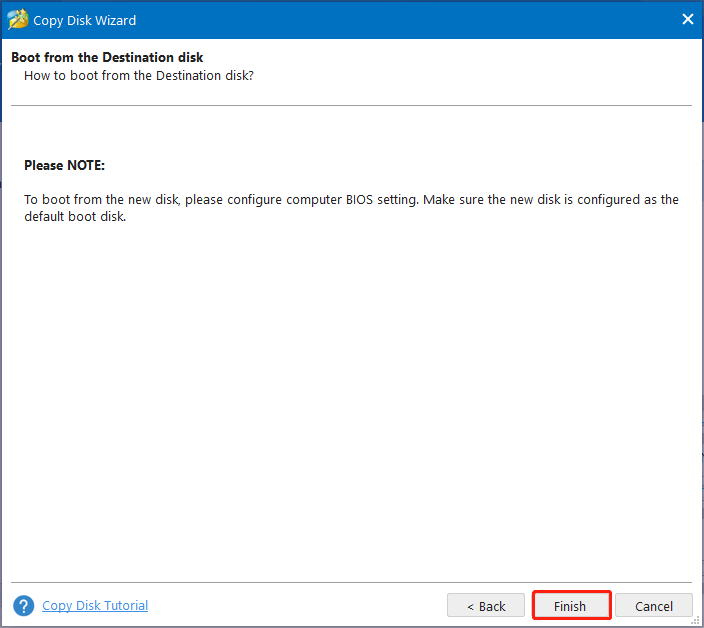Click the 'Boot from the Destination disk' heading
This screenshot has width=704, height=628.
[107, 58]
